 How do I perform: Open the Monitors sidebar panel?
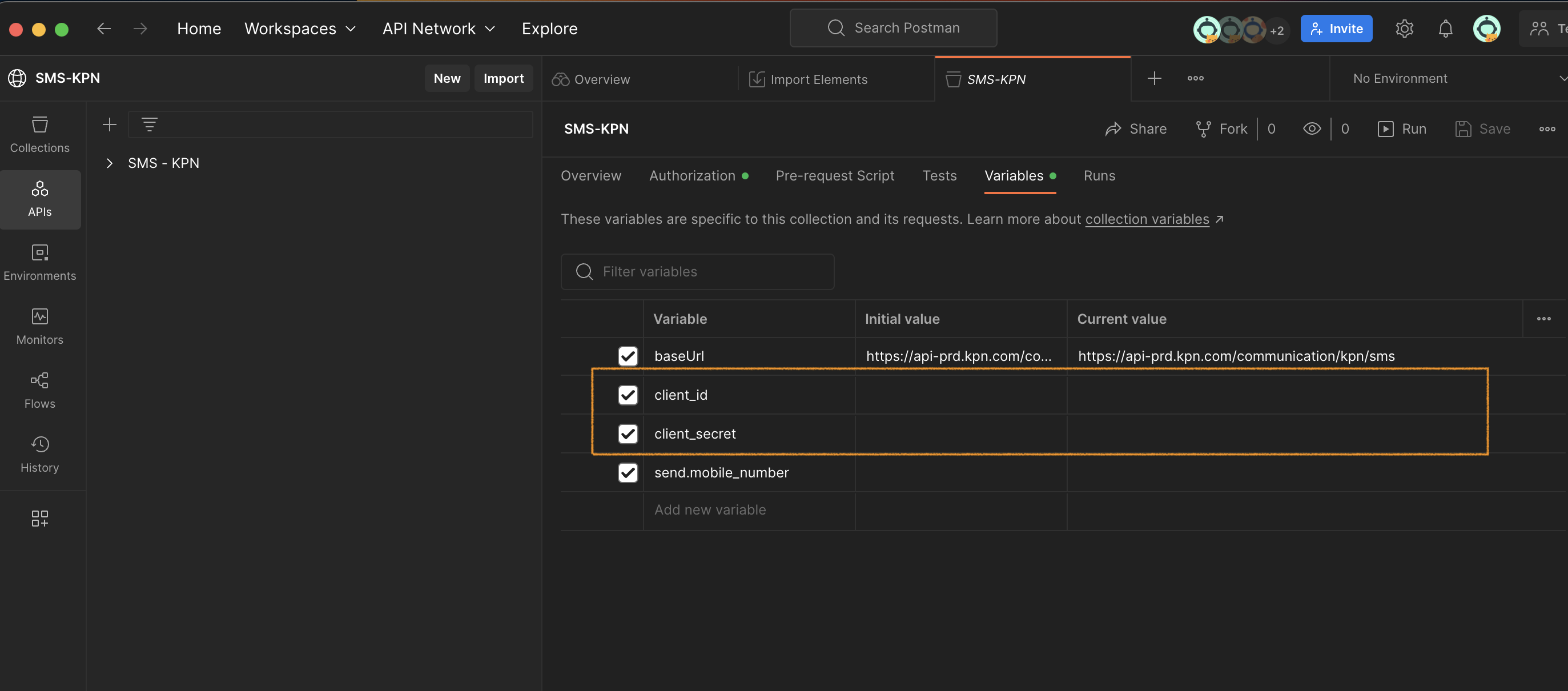[x=39, y=327]
